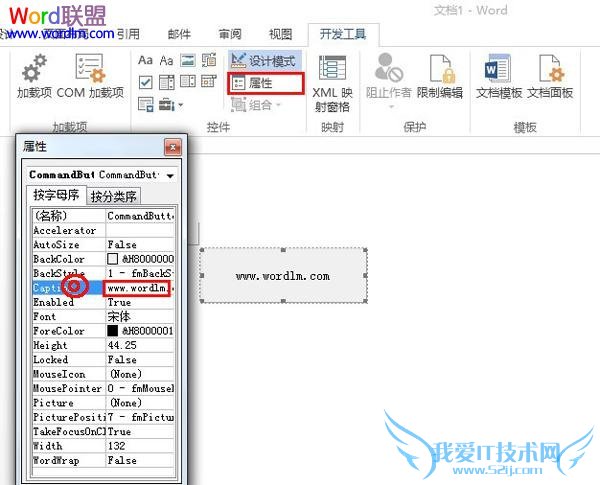Image resolution: width=600 pixels, height=485 pixels.
Task: Click the Height 44.25 value
Action: 140,345
